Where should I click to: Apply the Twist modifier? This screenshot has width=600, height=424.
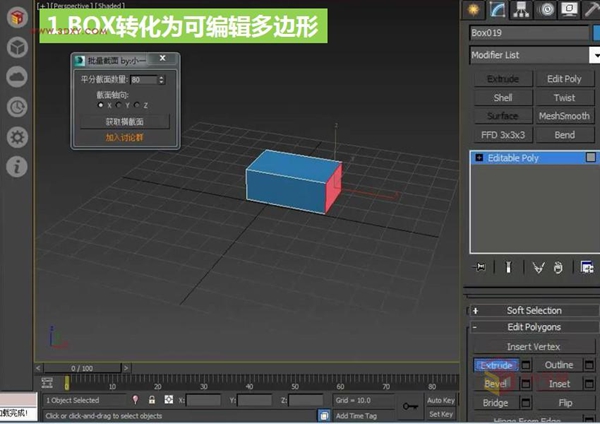coord(564,98)
